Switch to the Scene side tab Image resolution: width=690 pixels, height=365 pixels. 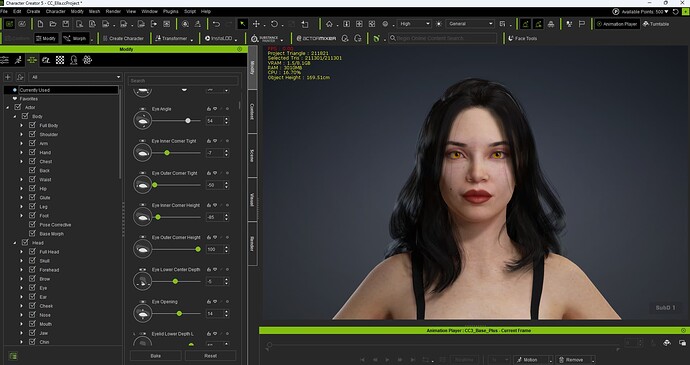tap(252, 155)
